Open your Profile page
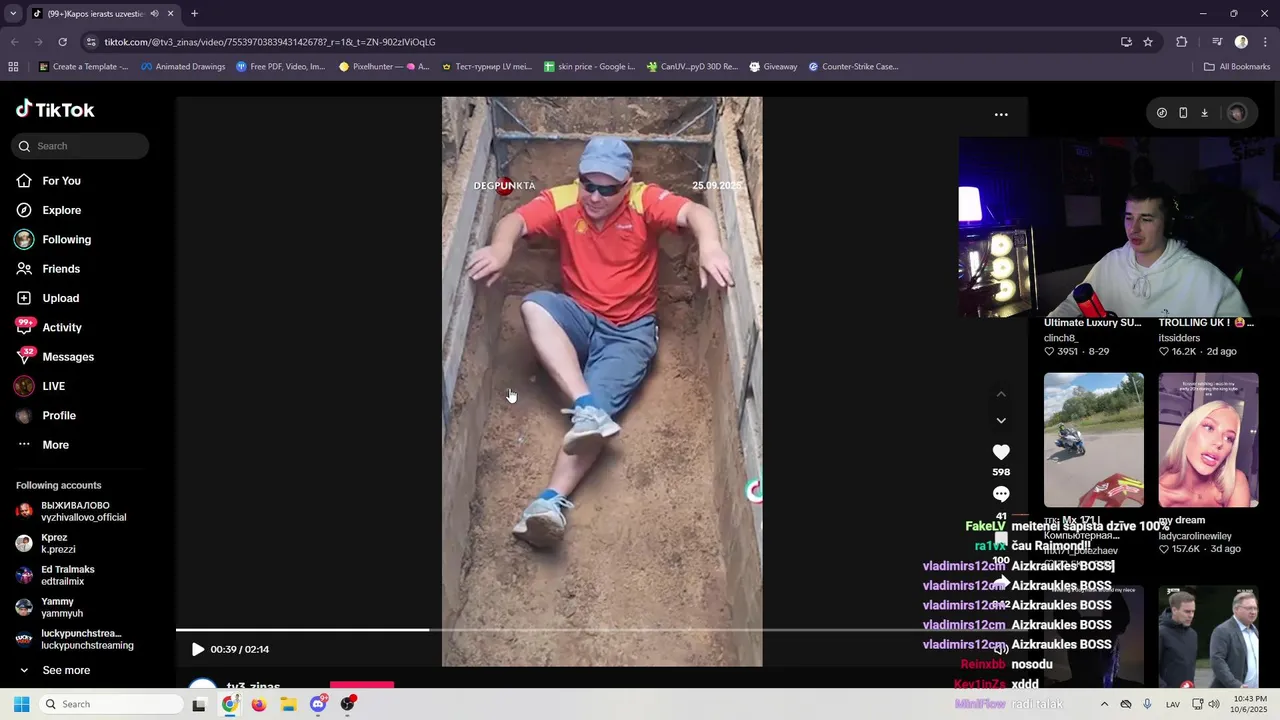 (46, 415)
